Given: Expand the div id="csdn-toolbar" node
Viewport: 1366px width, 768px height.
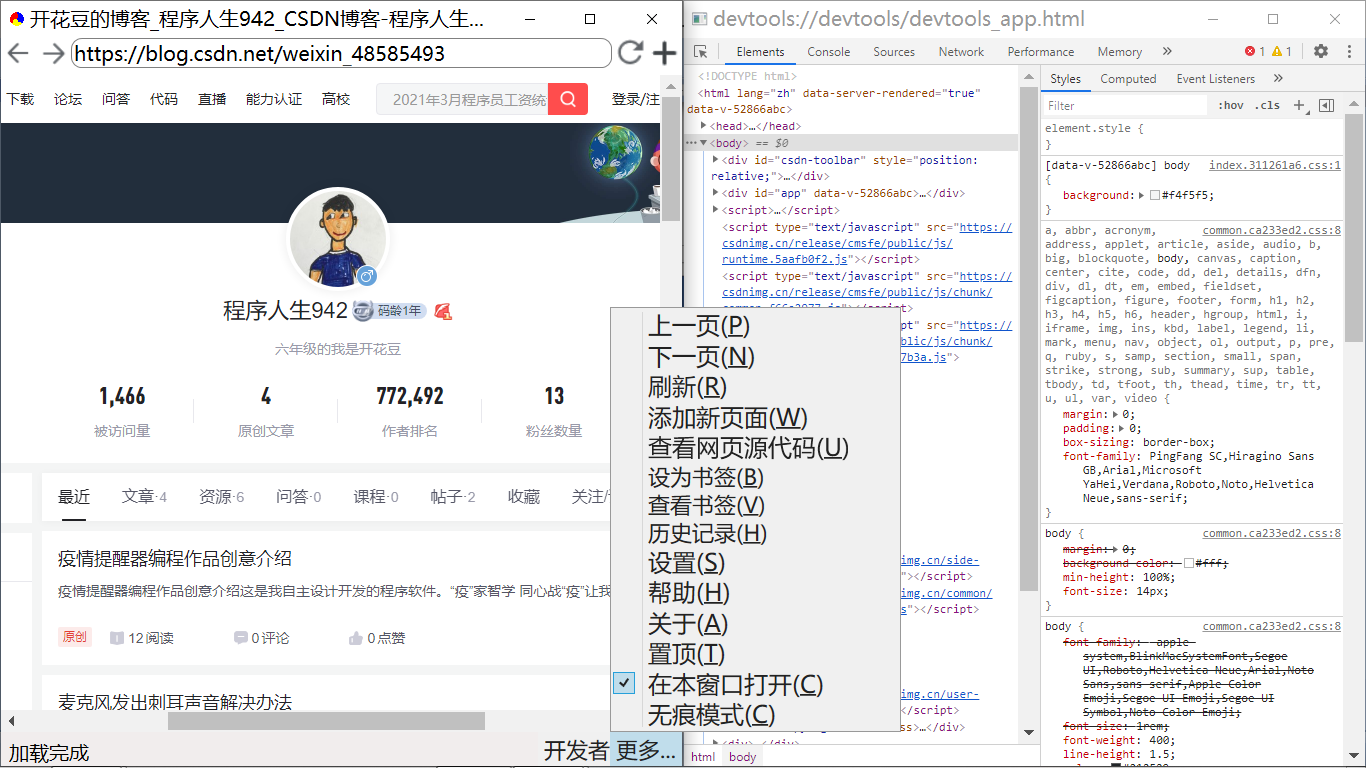Looking at the screenshot, I should tap(716, 160).
